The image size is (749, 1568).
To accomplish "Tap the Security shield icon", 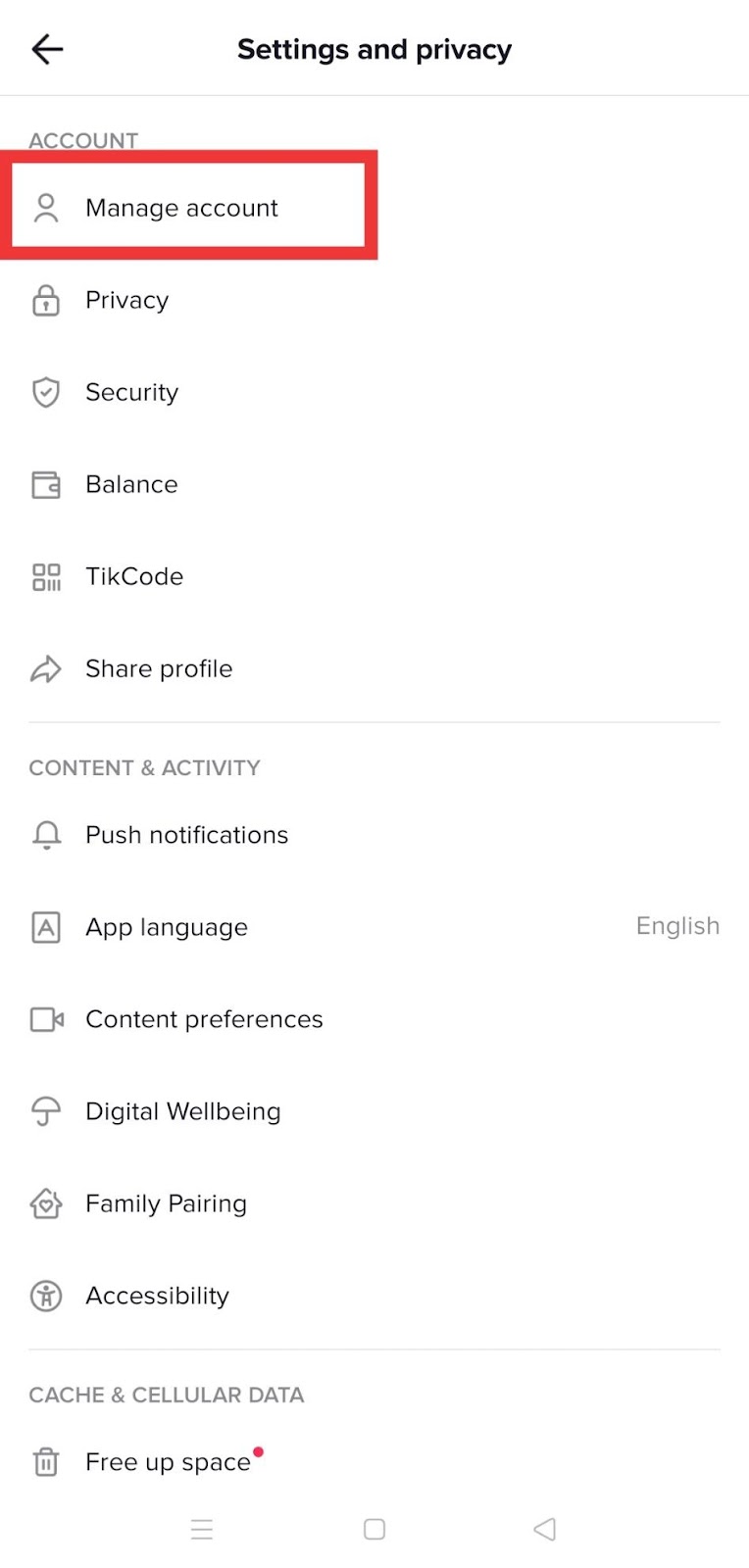I will pyautogui.click(x=46, y=392).
